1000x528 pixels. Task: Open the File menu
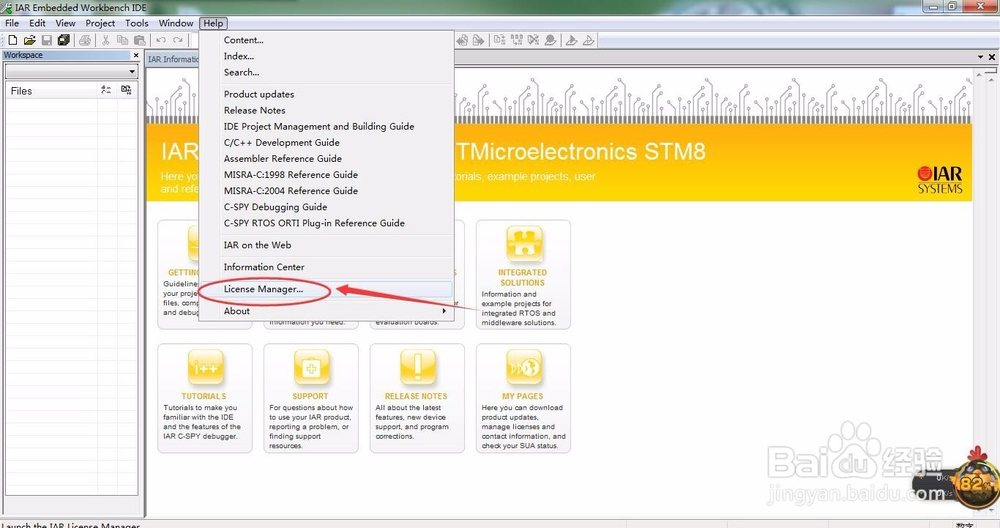(12, 23)
